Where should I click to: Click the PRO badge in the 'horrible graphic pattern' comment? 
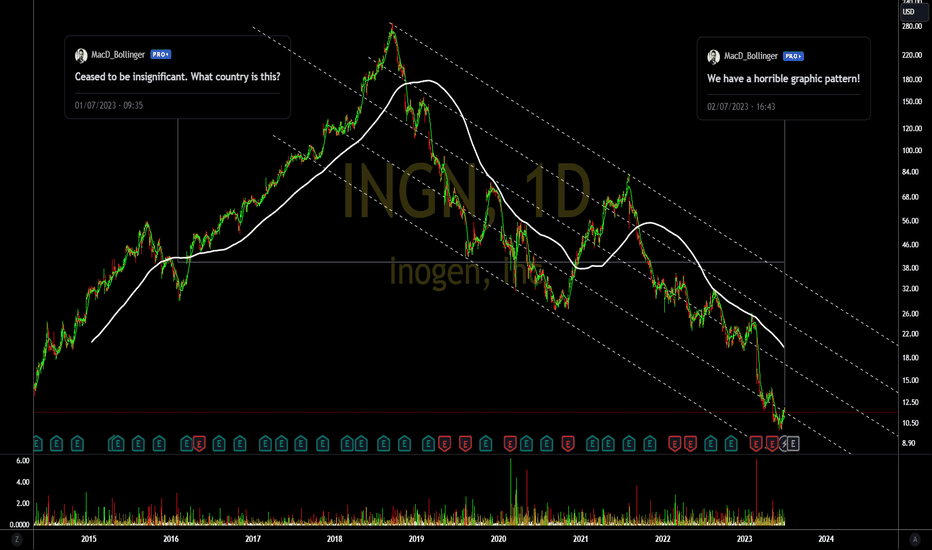(x=793, y=56)
